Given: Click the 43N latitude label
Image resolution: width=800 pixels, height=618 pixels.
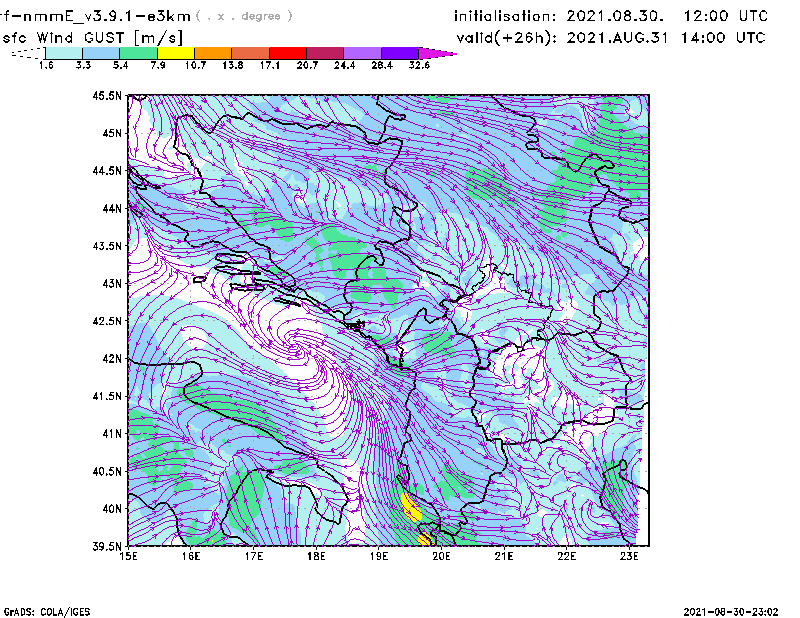Looking at the screenshot, I should pyautogui.click(x=112, y=283).
